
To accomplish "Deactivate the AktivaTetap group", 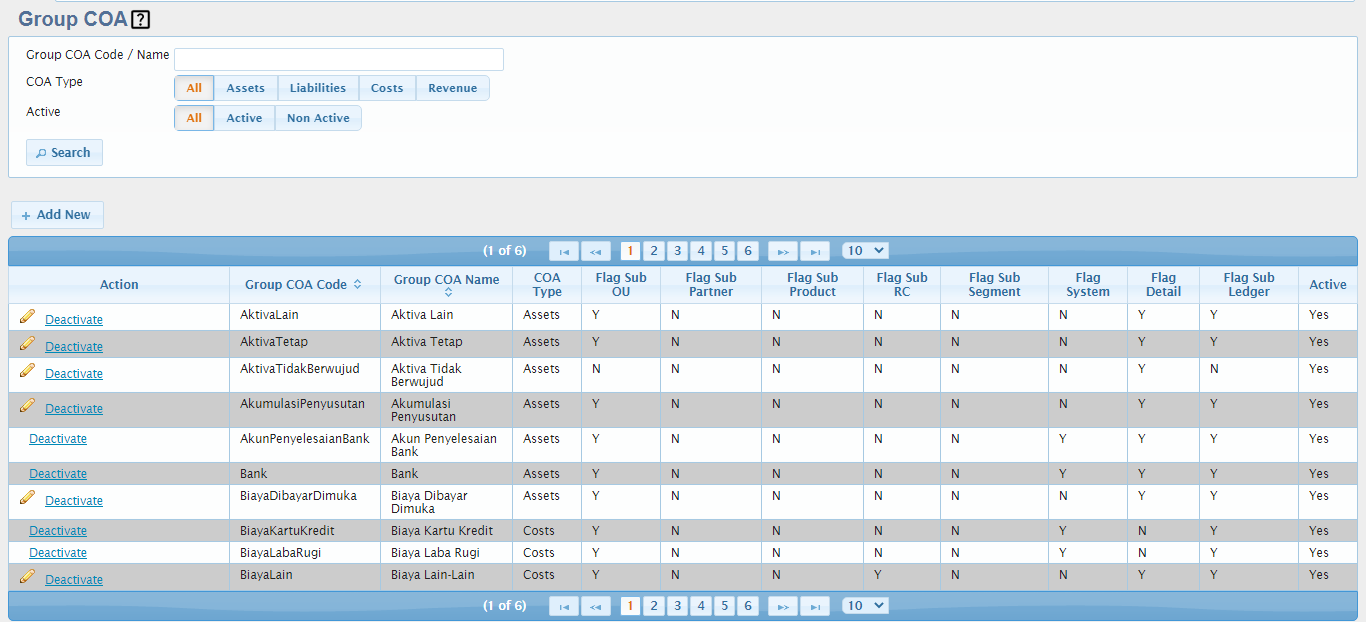I will click(x=74, y=347).
